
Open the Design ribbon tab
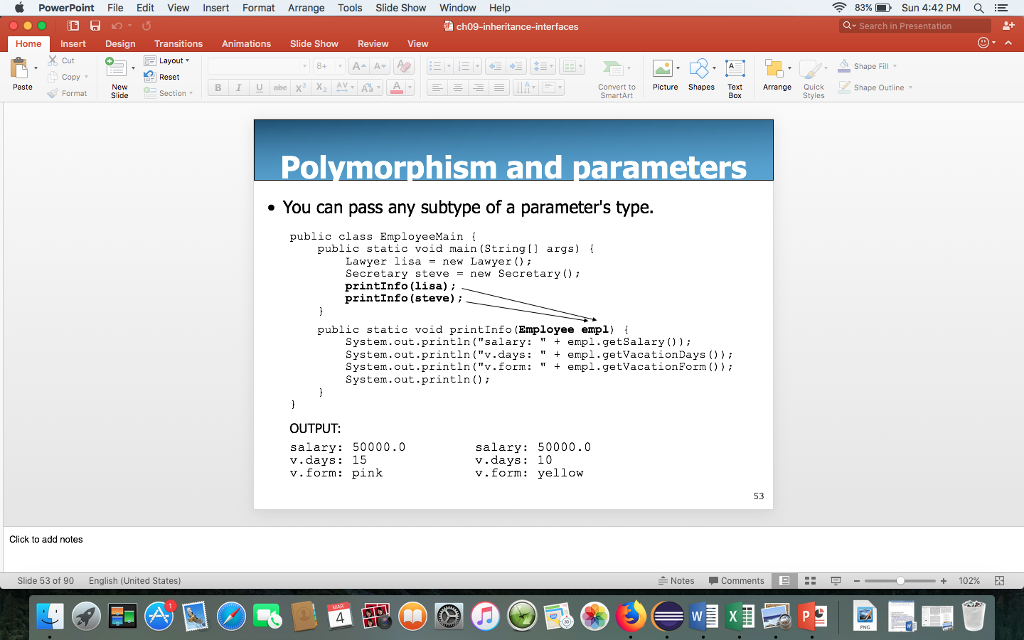[120, 44]
